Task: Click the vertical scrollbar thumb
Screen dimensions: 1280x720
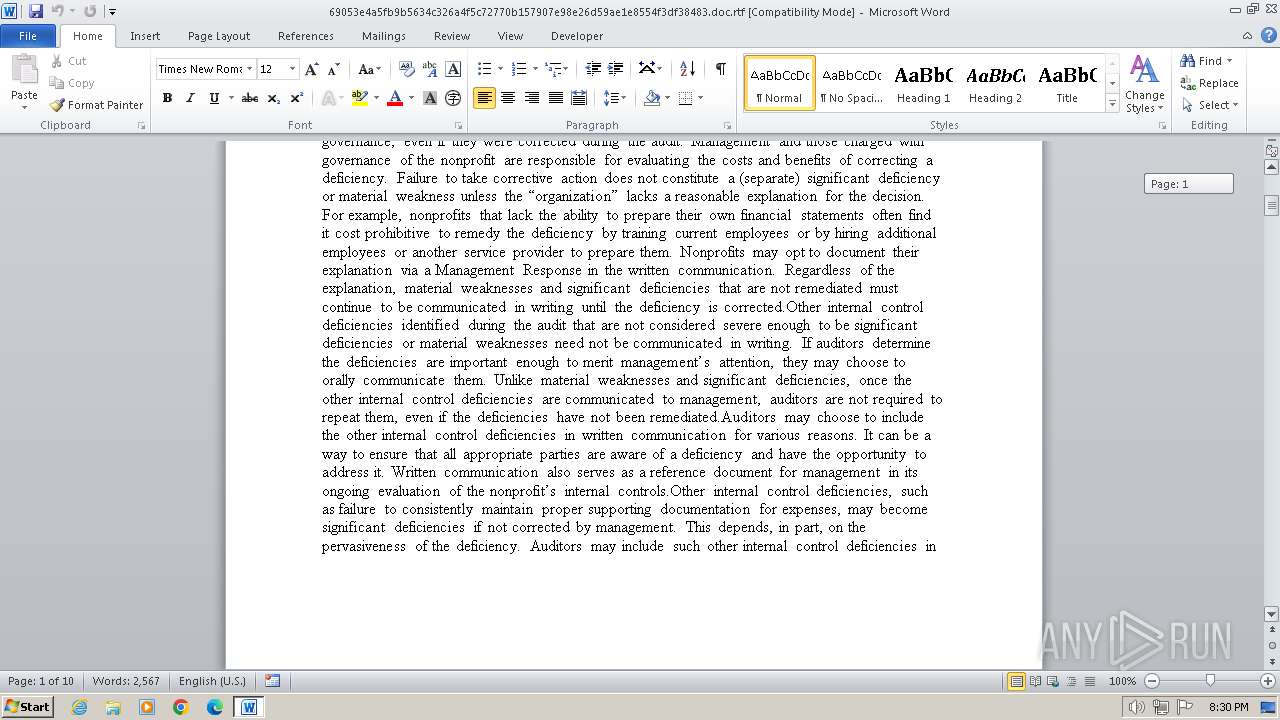Action: 1271,206
